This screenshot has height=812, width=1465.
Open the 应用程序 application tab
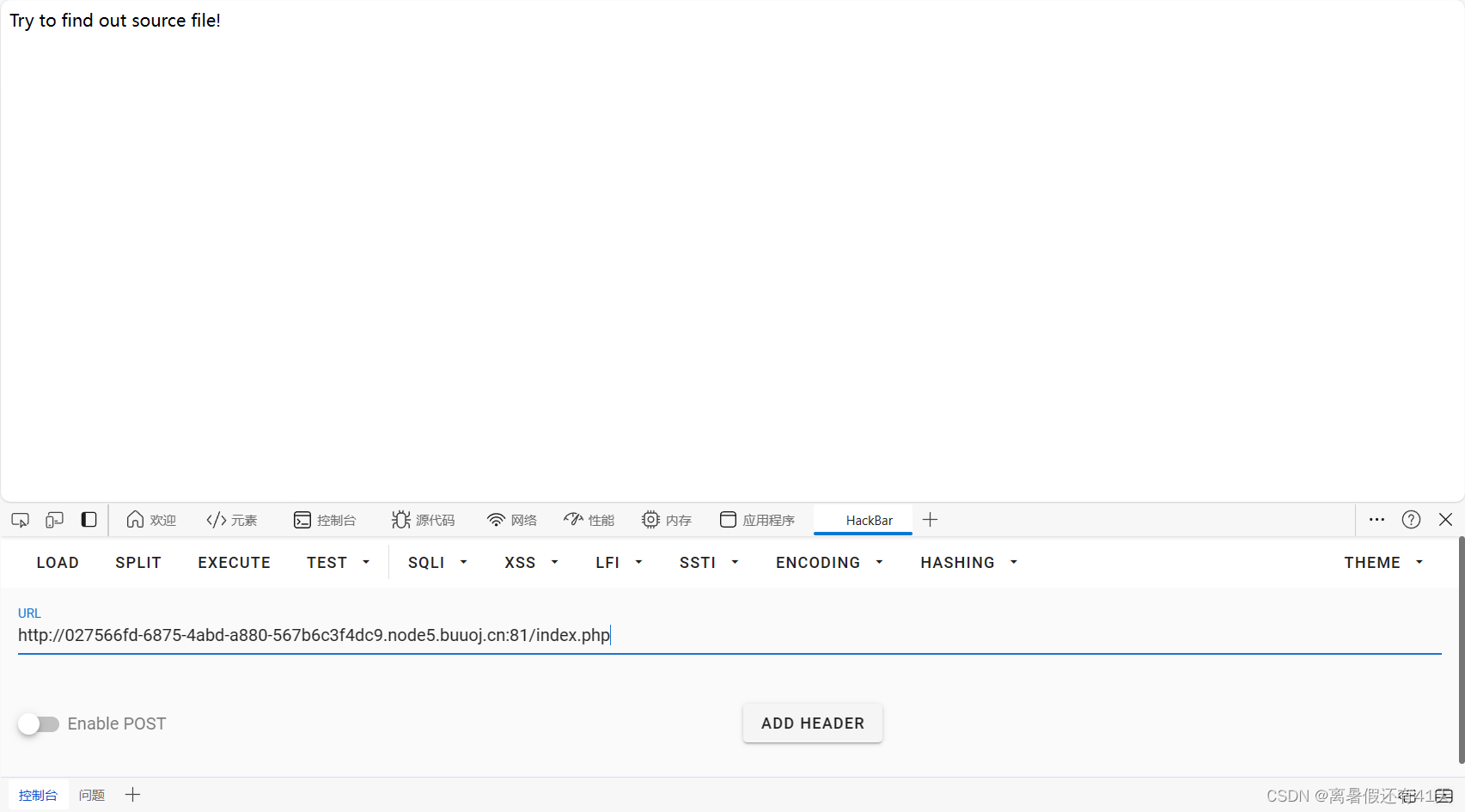[x=758, y=520]
